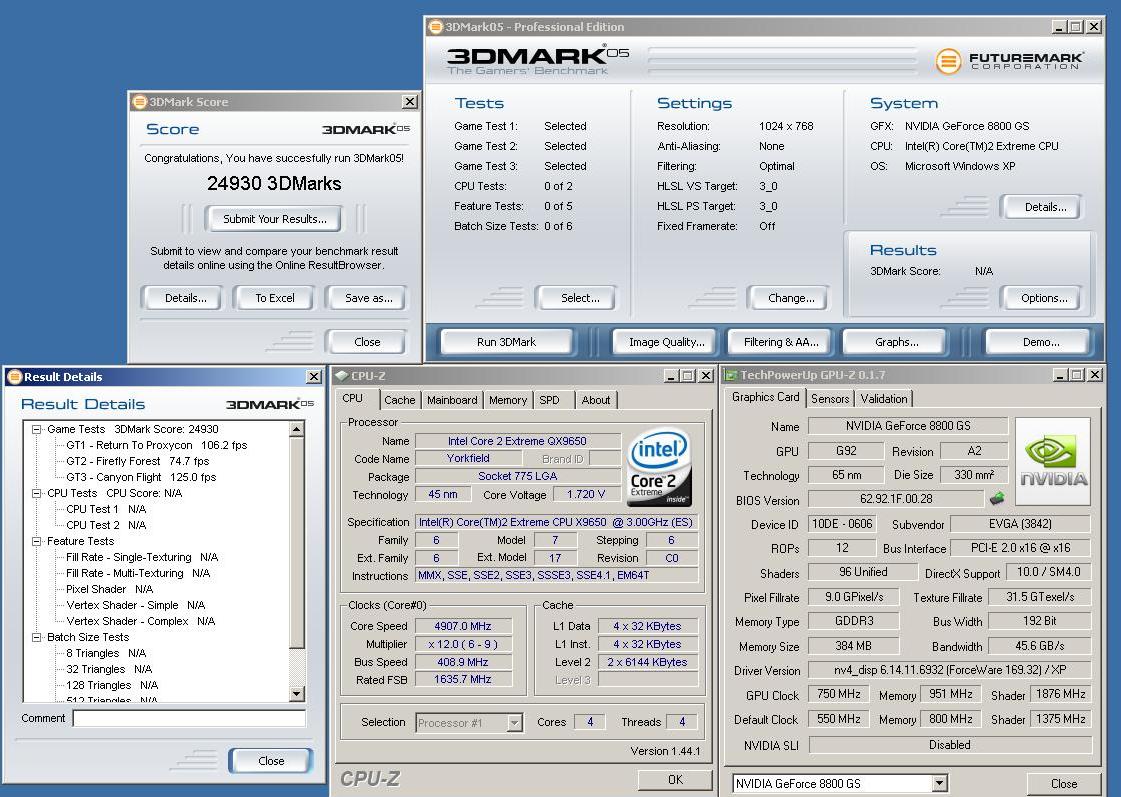Click the Comment input field

189,718
